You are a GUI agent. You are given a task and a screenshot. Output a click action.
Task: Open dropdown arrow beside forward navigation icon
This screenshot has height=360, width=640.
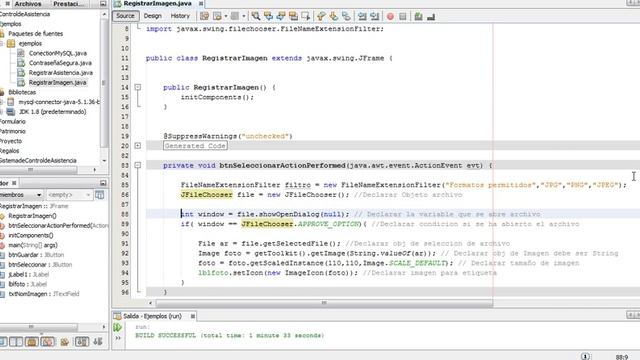point(244,16)
